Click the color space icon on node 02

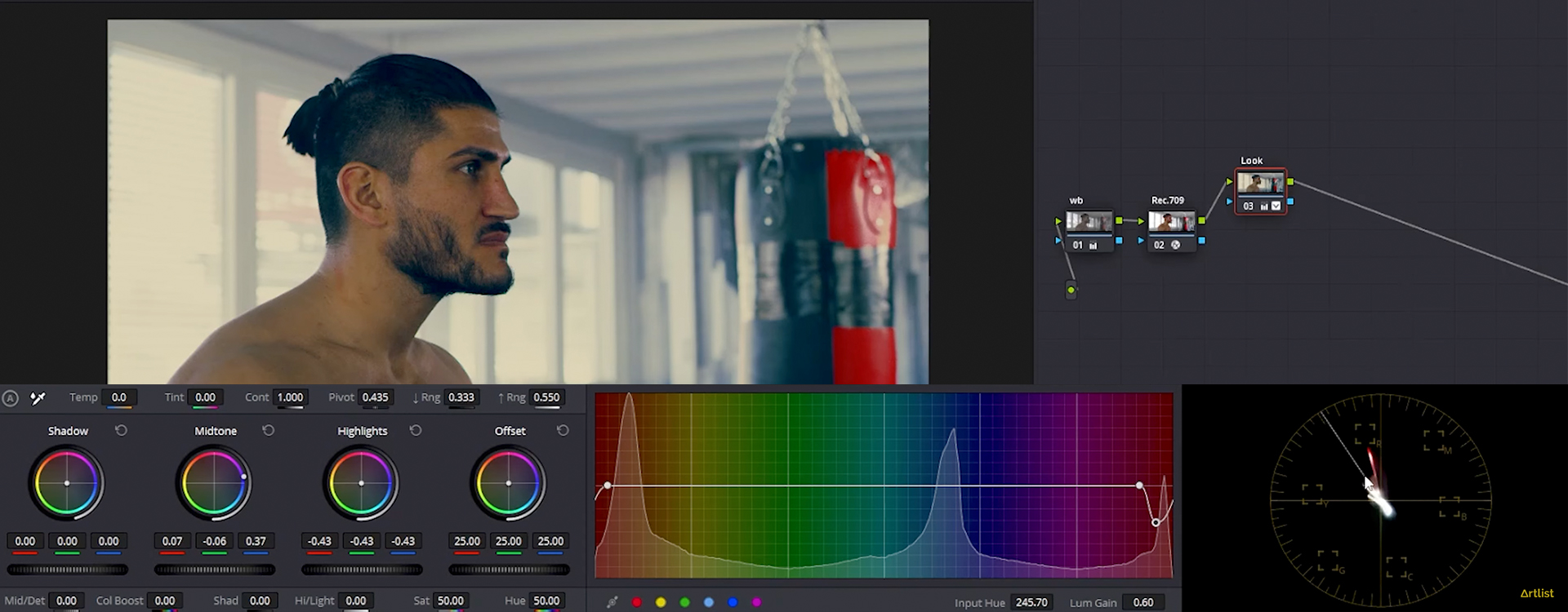(x=1176, y=245)
